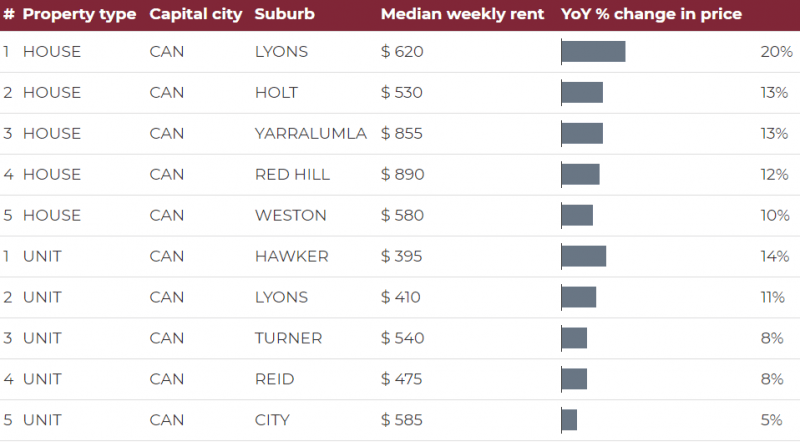Click the 5% bar for City unit
This screenshot has width=800, height=442.
click(569, 420)
